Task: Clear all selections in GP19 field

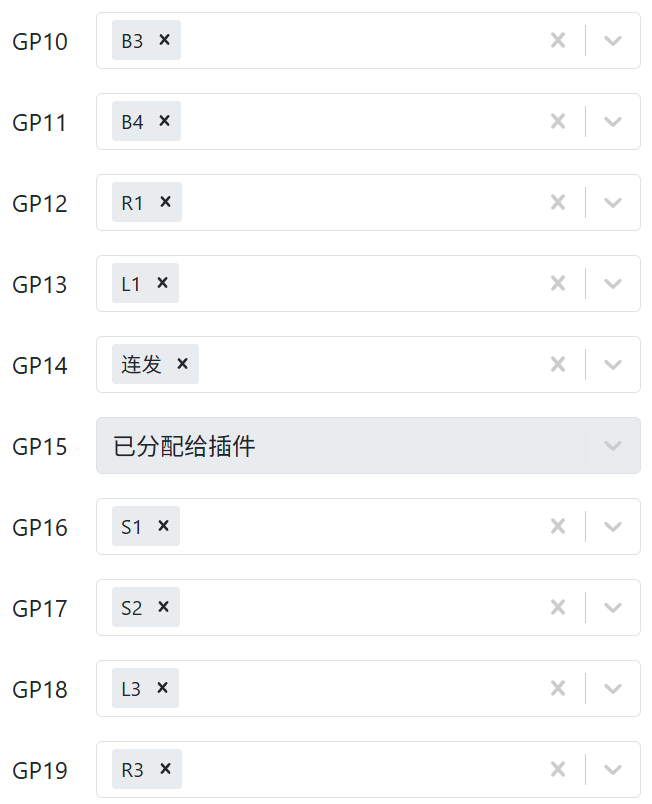Action: tap(558, 769)
